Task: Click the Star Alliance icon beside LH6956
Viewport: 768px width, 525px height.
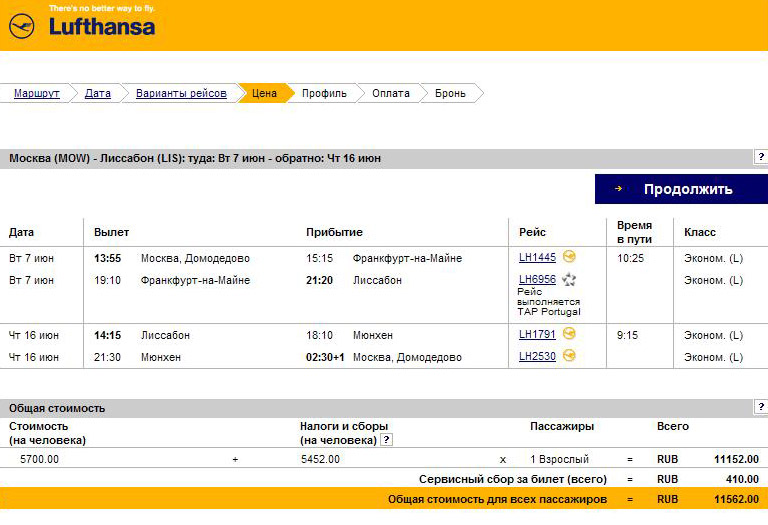Action: coord(569,279)
